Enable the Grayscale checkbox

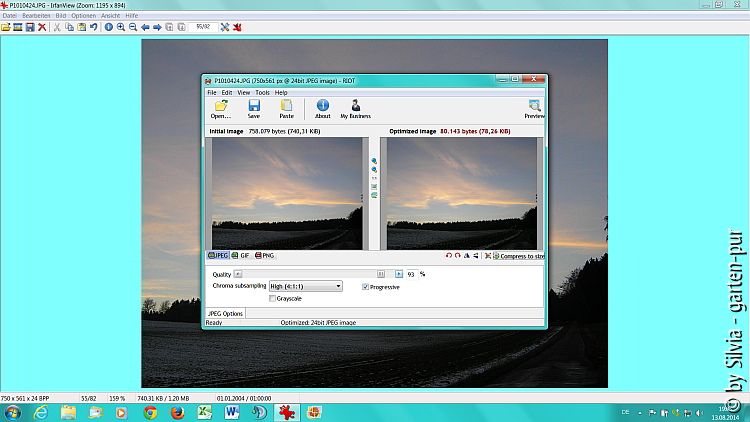[273, 298]
